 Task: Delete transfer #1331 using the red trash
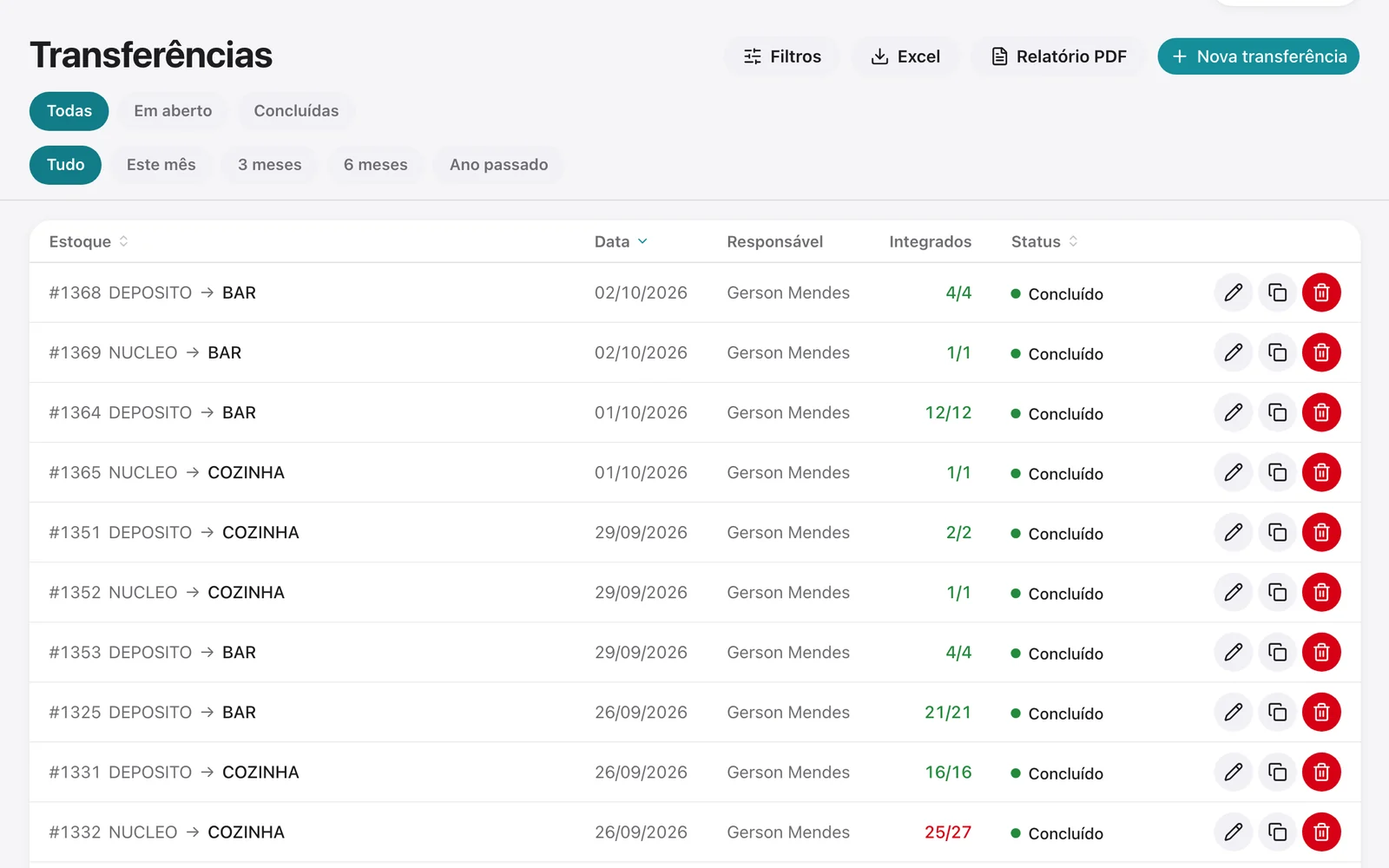[1321, 772]
